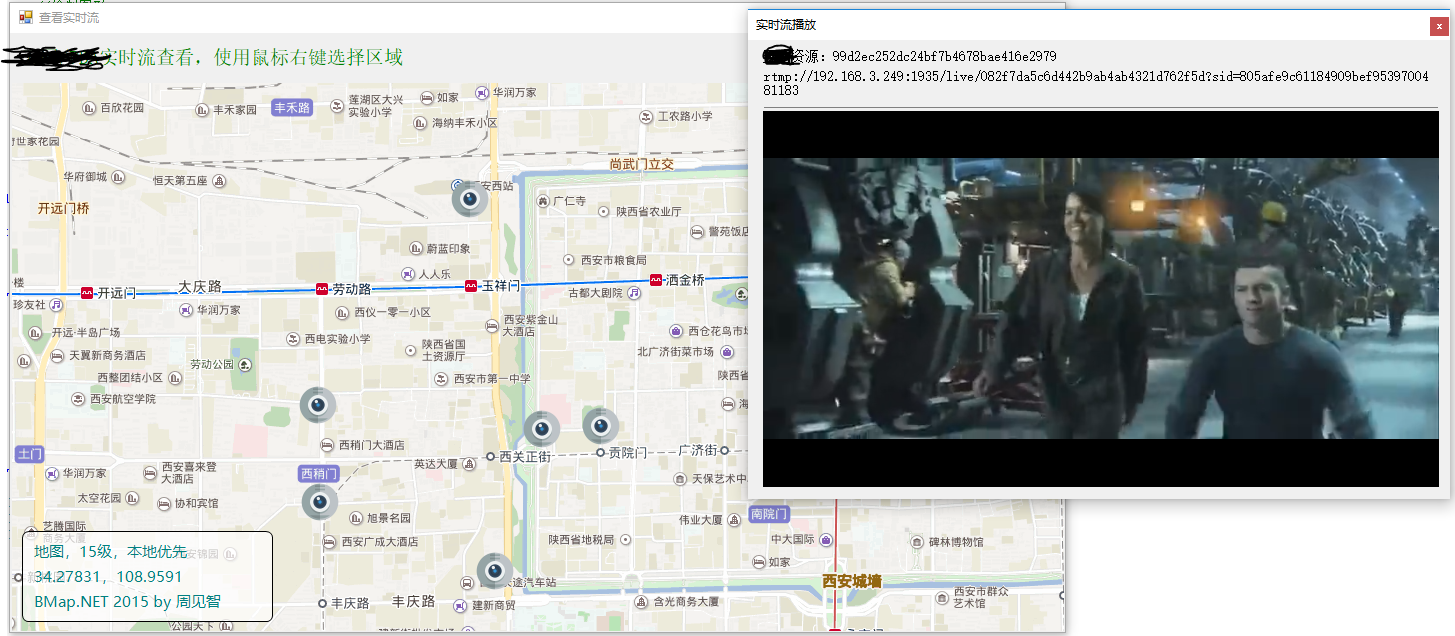The width and height of the screenshot is (1455, 636).
Task: Click the 西稍门 purple station label
Action: [x=319, y=473]
